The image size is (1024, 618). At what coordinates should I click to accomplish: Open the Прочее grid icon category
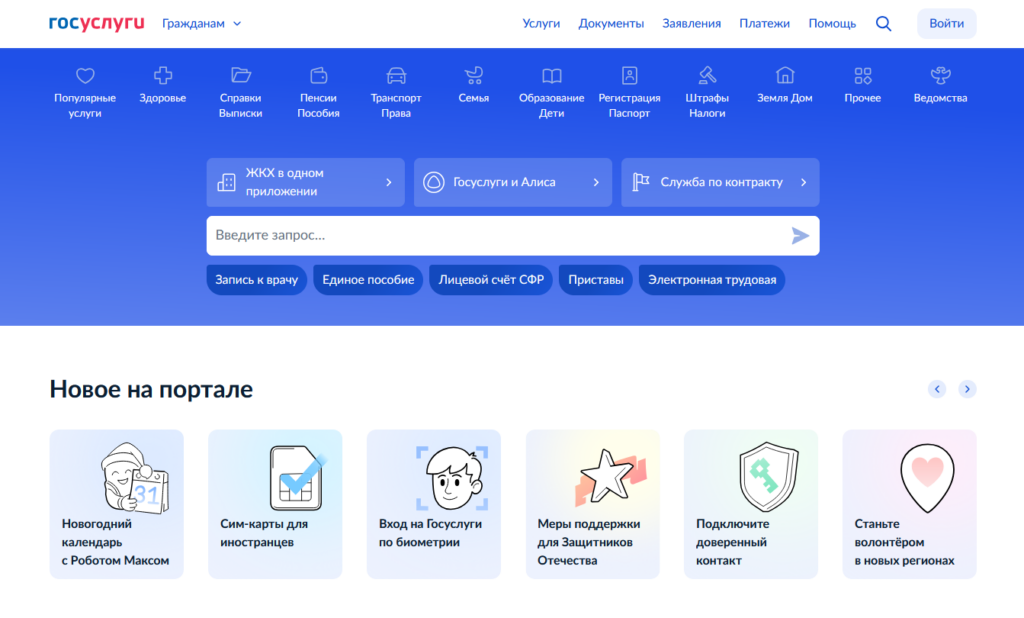[x=862, y=76]
